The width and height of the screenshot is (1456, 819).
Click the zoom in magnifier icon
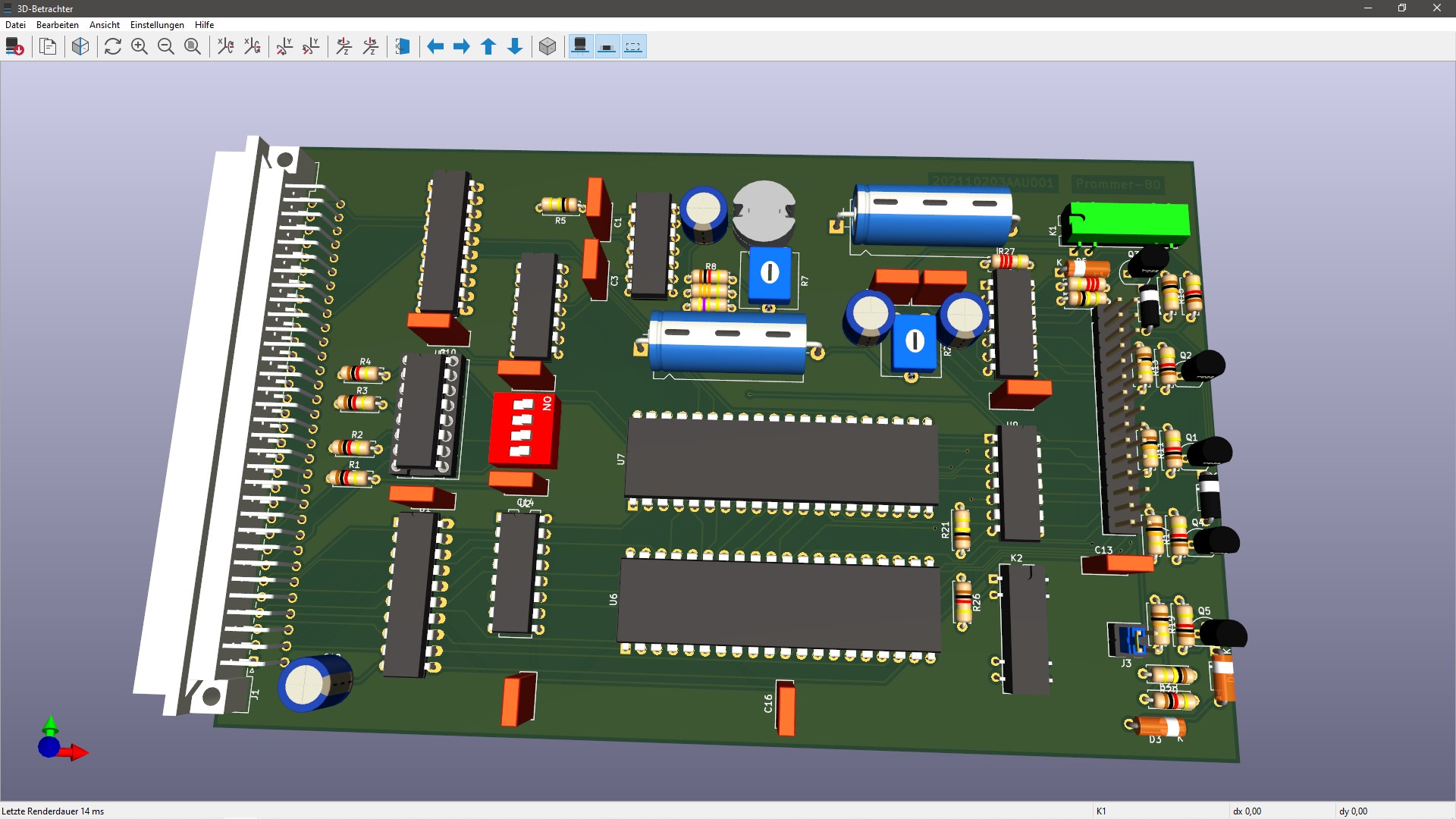(x=140, y=47)
